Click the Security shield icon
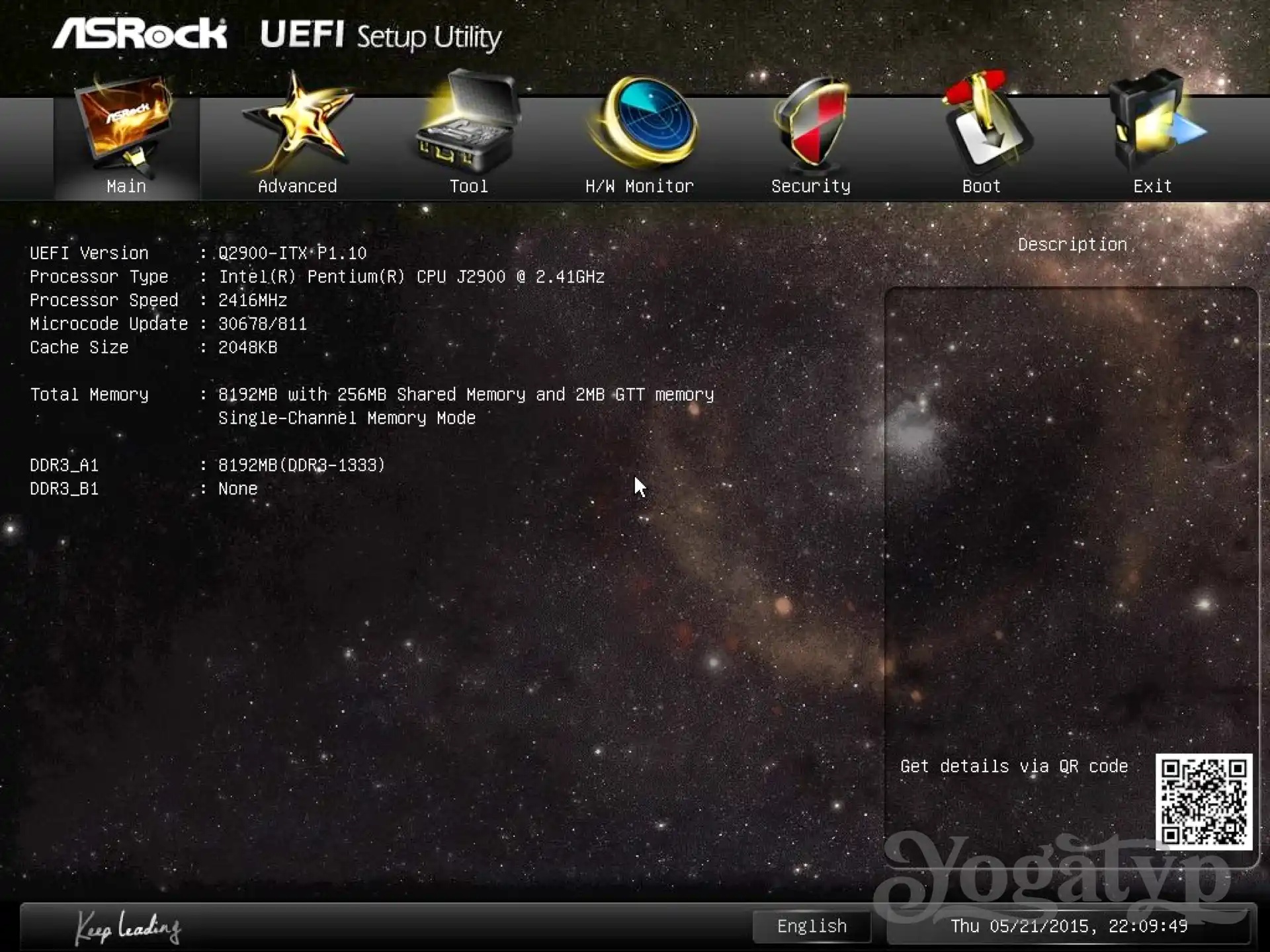 811,123
